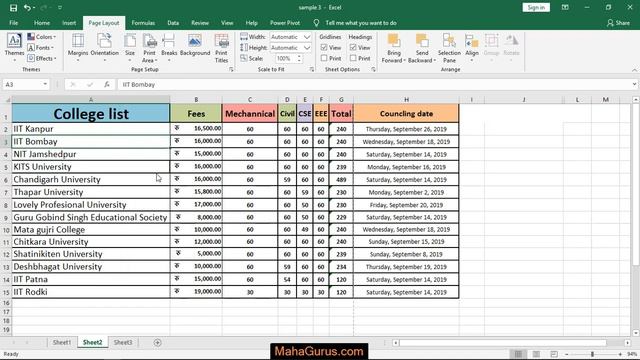Open the Themes gallery
Viewport: 640px width, 360px height.
tap(14, 47)
